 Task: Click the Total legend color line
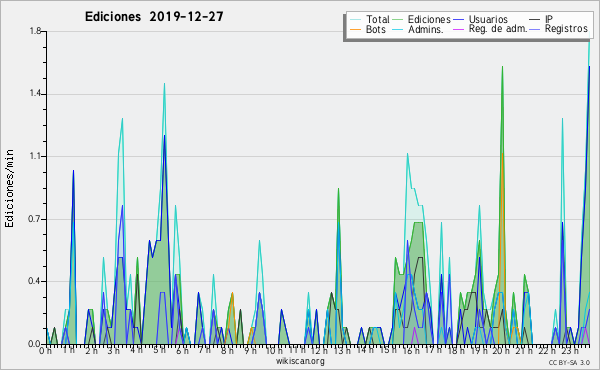(355, 20)
